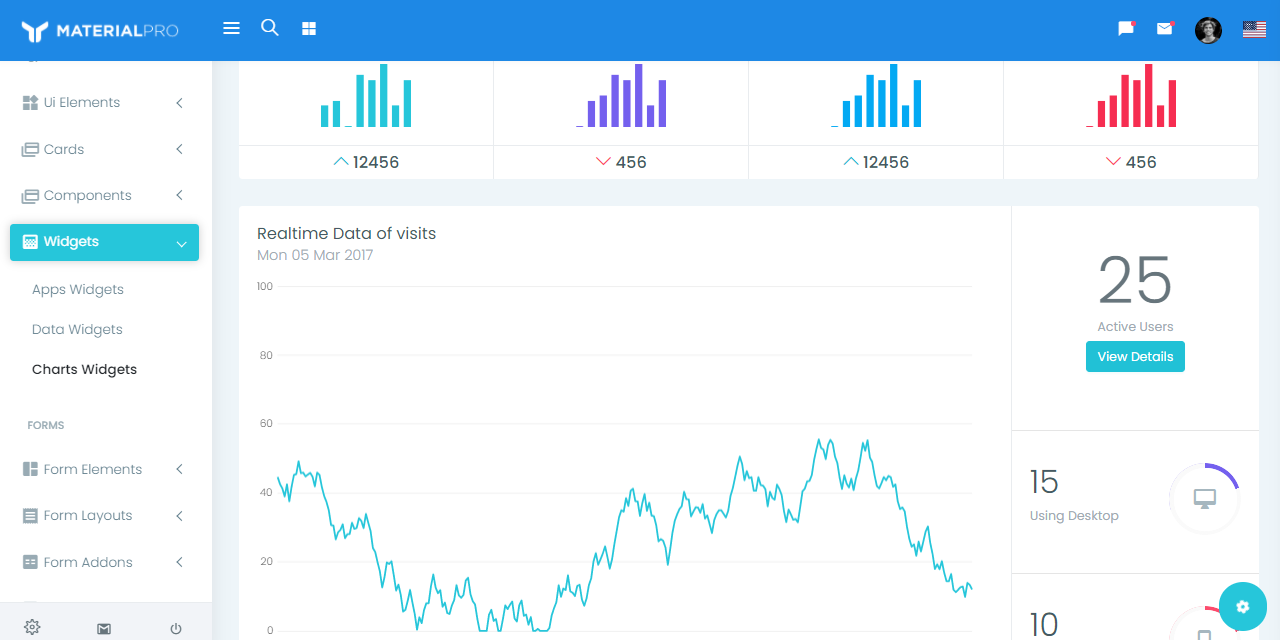Collapse the Widgets sidebar section
The image size is (1280, 640).
click(x=104, y=242)
